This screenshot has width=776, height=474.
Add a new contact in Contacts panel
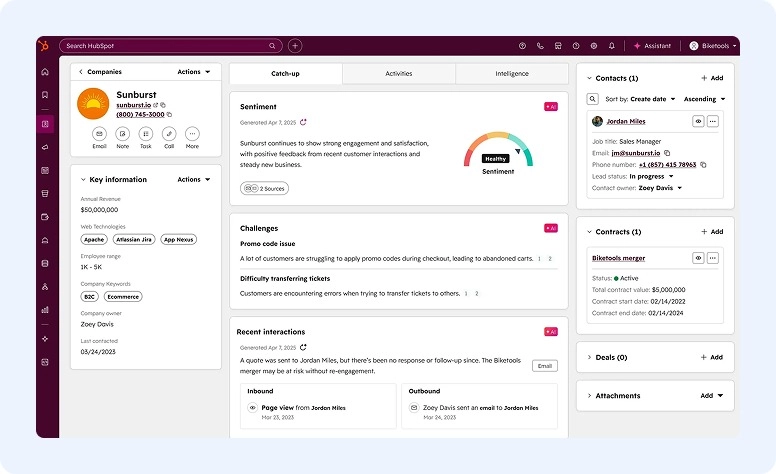[712, 78]
